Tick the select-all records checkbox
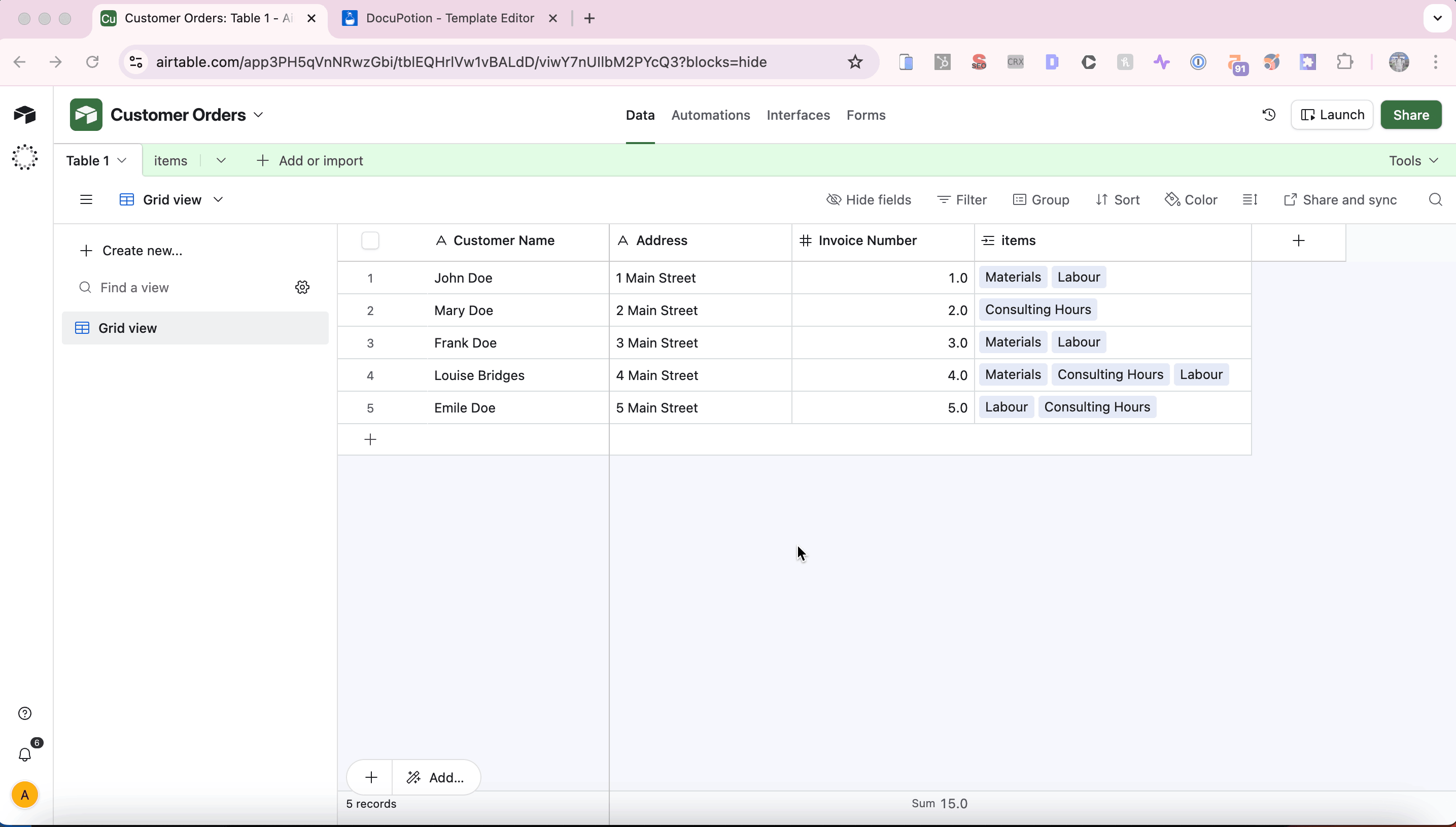Image resolution: width=1456 pixels, height=827 pixels. coord(370,241)
